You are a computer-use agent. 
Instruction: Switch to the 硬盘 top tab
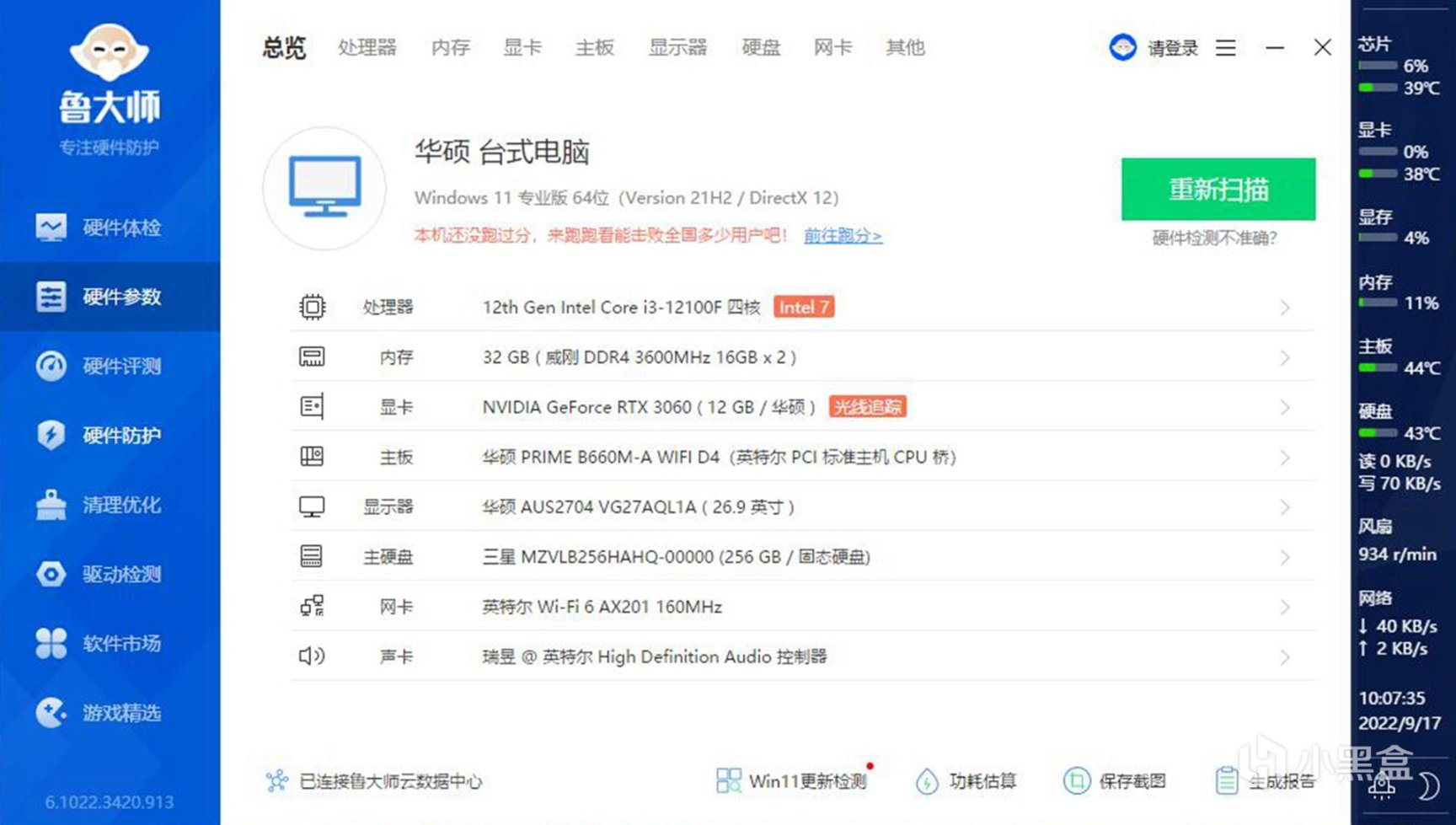coord(761,47)
